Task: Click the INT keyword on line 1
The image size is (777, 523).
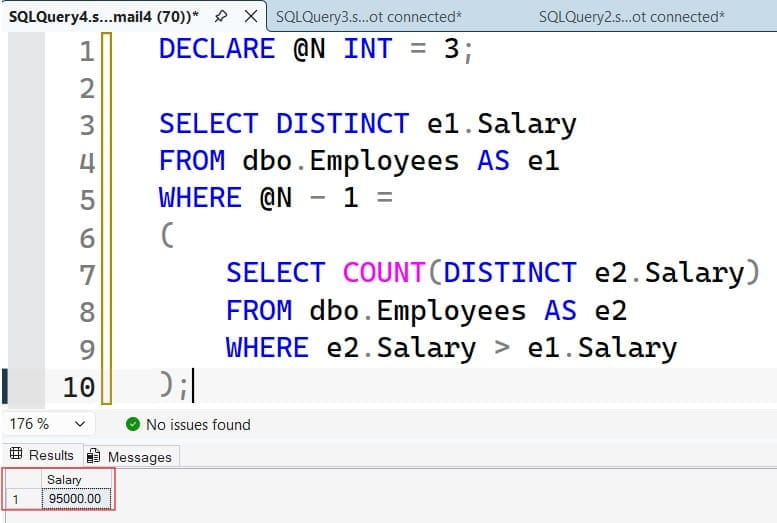Action: [x=368, y=49]
